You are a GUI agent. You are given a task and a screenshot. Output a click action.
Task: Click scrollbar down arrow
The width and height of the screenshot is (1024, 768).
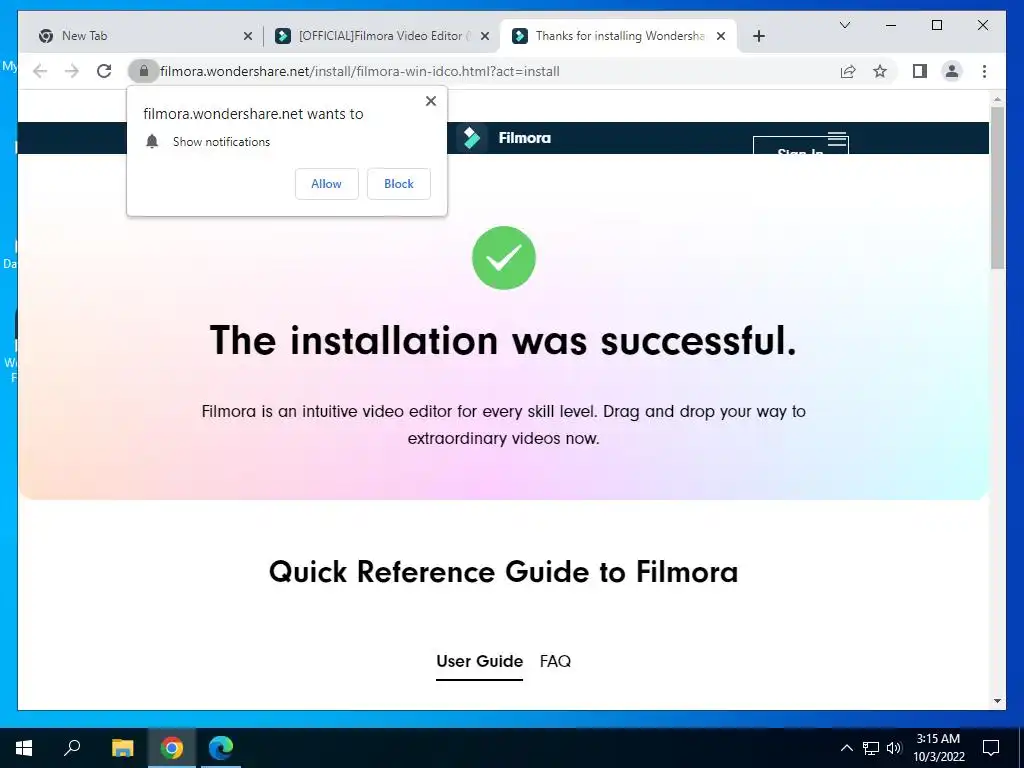coord(997,701)
